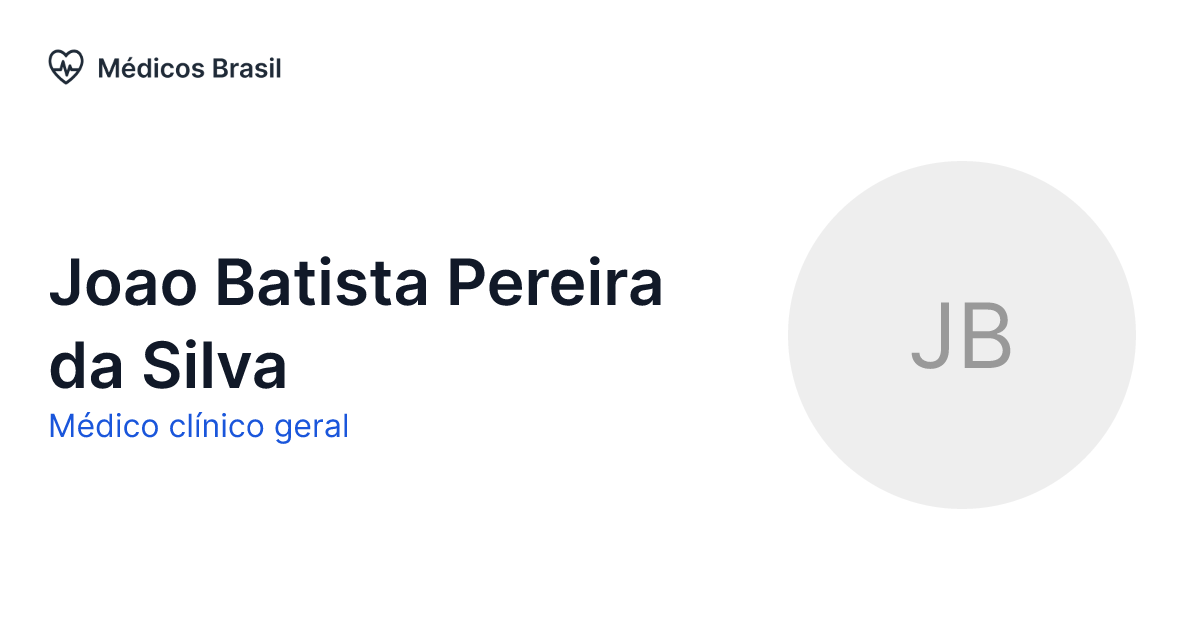Click the word Médico in the blue specialty

pyautogui.click(x=103, y=427)
